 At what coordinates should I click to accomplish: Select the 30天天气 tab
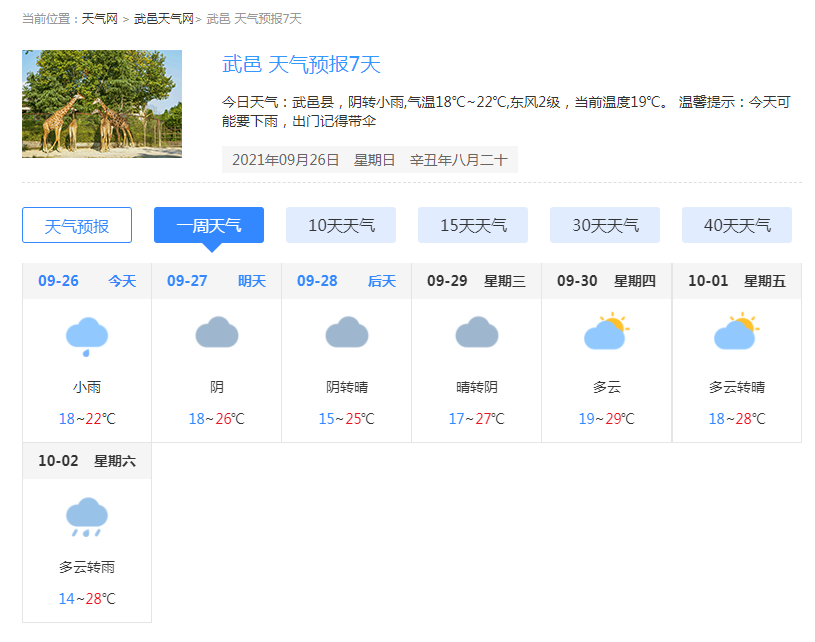pyautogui.click(x=605, y=225)
